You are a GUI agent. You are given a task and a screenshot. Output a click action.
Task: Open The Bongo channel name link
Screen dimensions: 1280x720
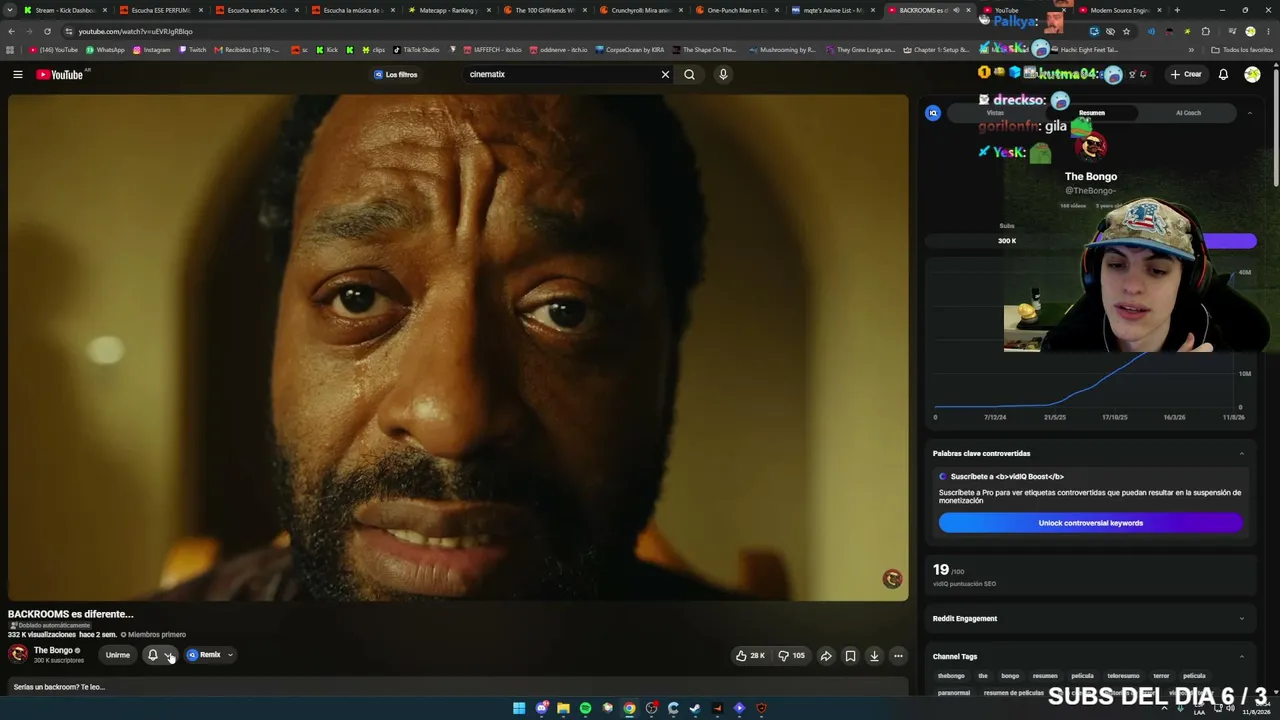click(53, 650)
